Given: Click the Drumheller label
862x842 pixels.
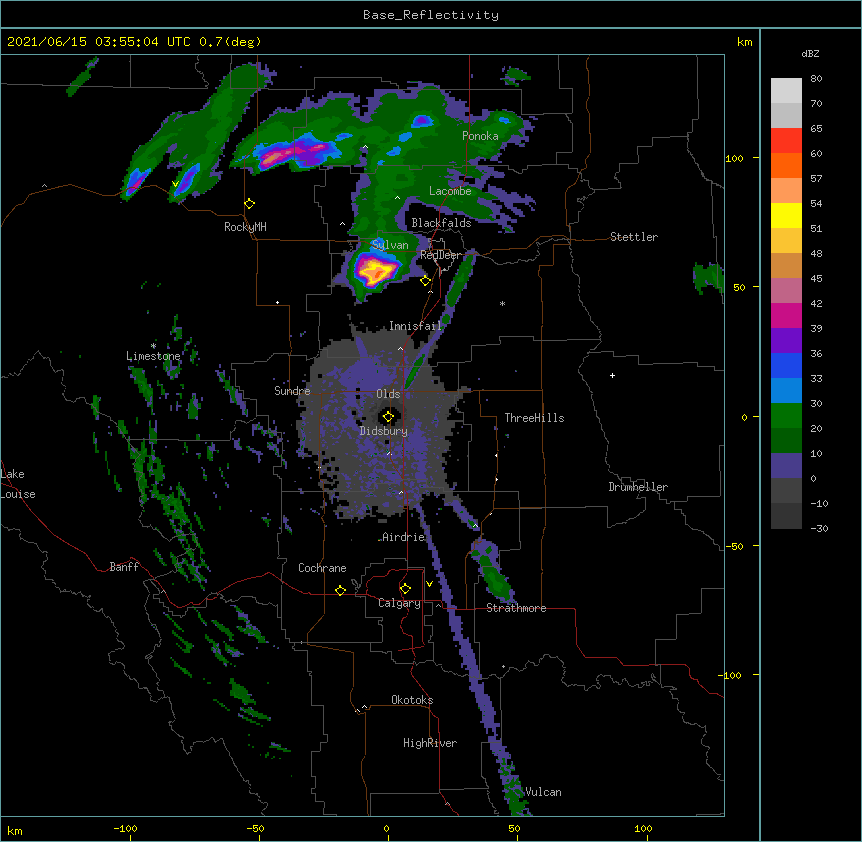Looking at the screenshot, I should [x=638, y=487].
